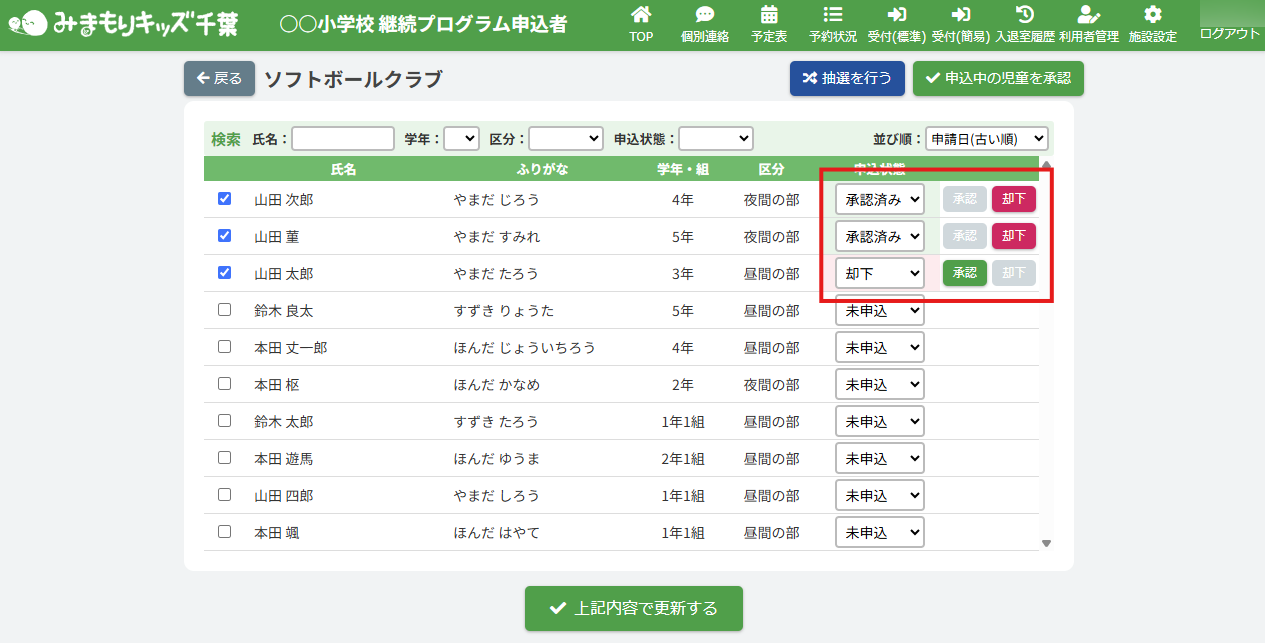The height and width of the screenshot is (643, 1265).
Task: Open 施設設定 gear icon
Action: coord(1152,15)
